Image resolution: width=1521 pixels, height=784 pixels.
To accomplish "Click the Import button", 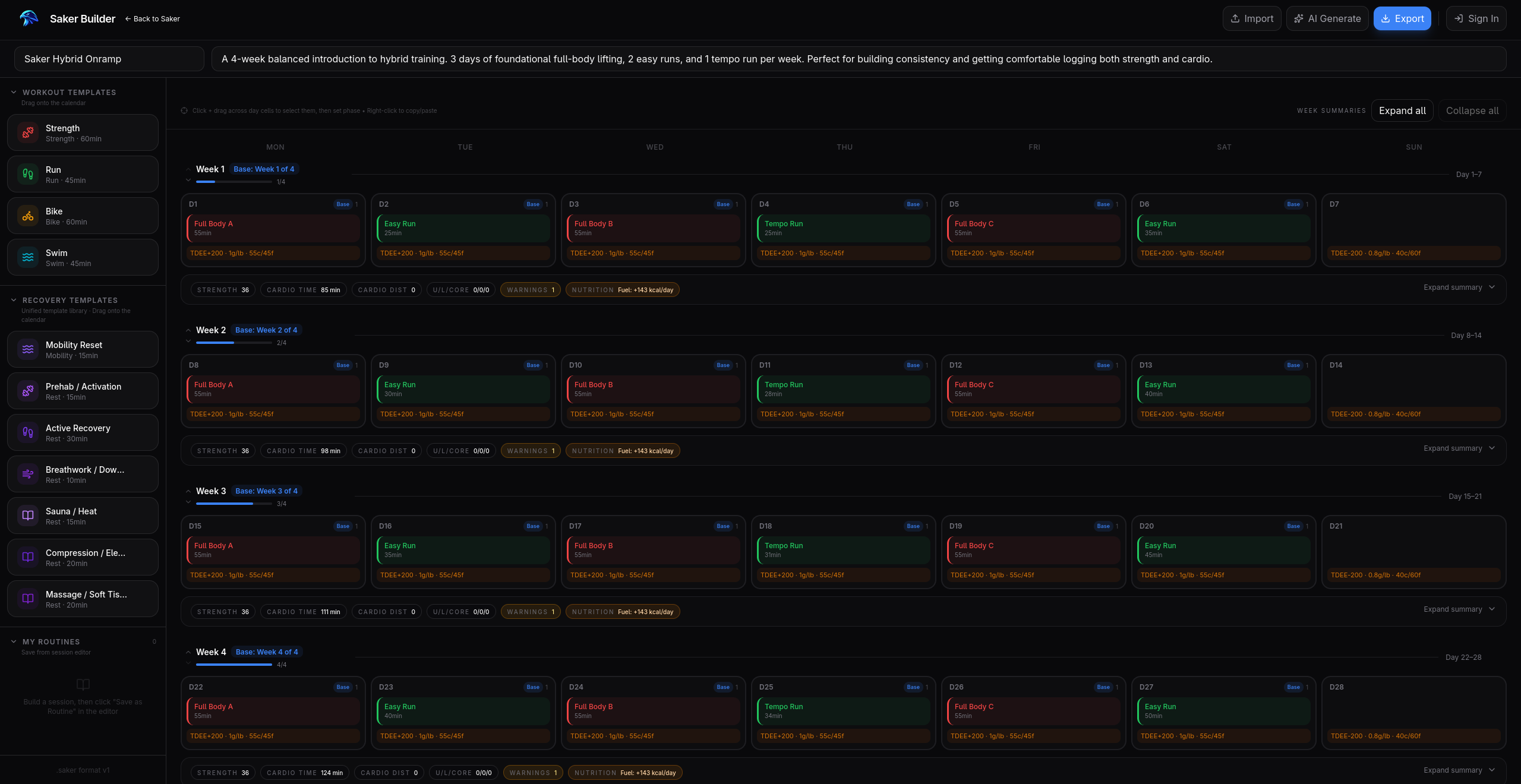I will coord(1251,18).
